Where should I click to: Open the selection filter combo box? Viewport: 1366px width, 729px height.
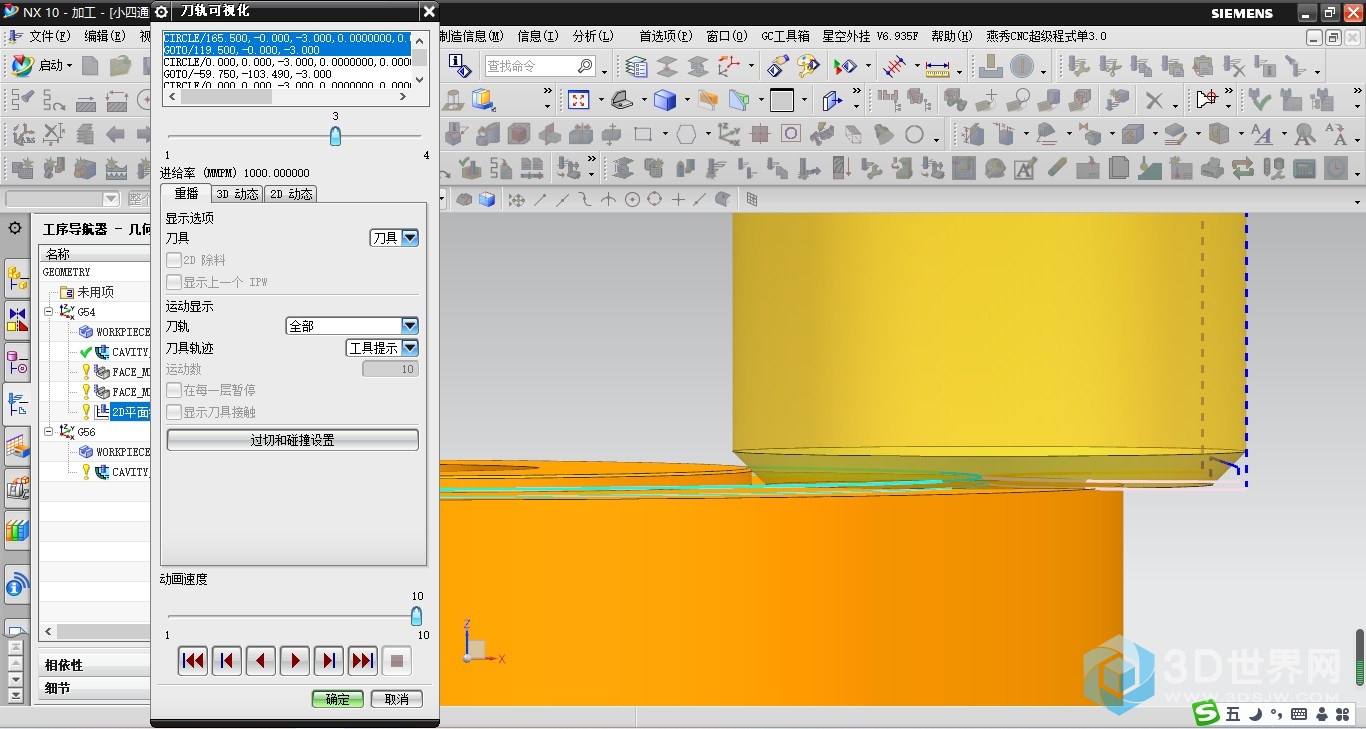[x=62, y=200]
